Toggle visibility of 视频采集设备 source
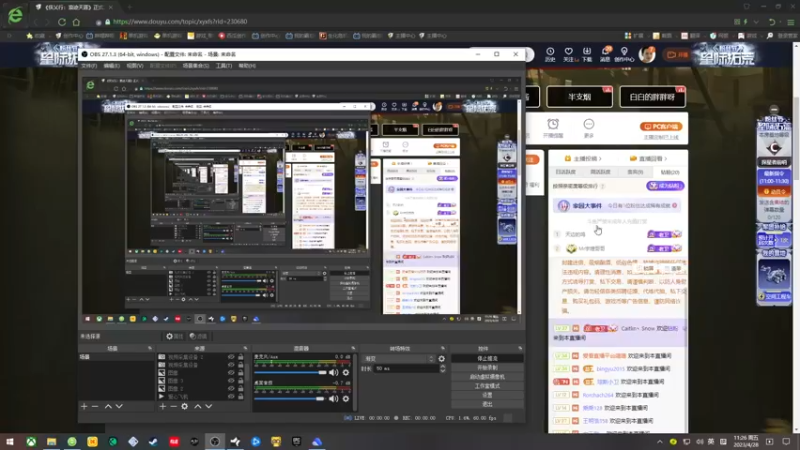Image resolution: width=800 pixels, height=450 pixels. pyautogui.click(x=231, y=365)
